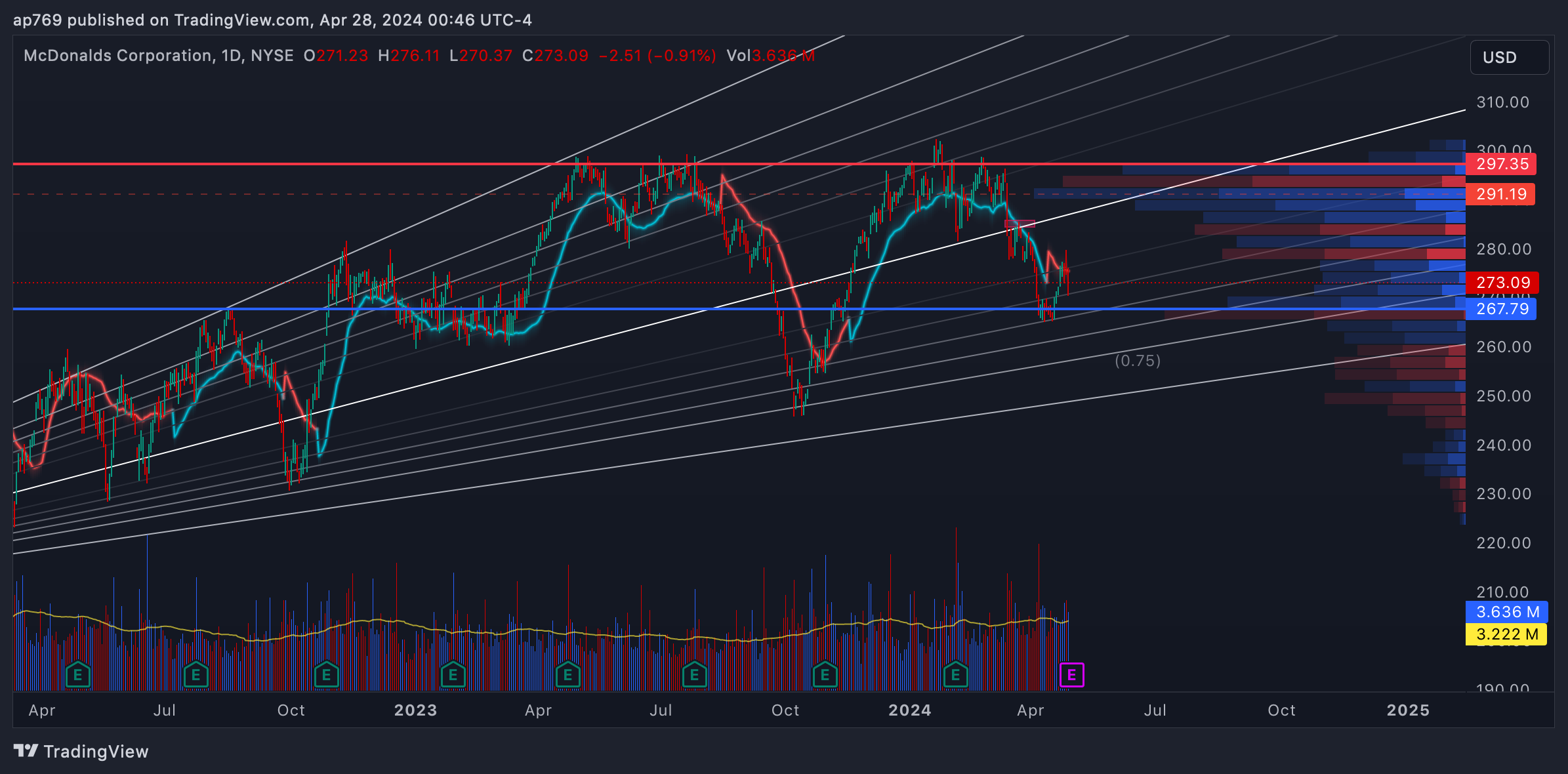The width and height of the screenshot is (1568, 774).
Task: Click the H276.11 high value in legend
Action: (x=409, y=56)
